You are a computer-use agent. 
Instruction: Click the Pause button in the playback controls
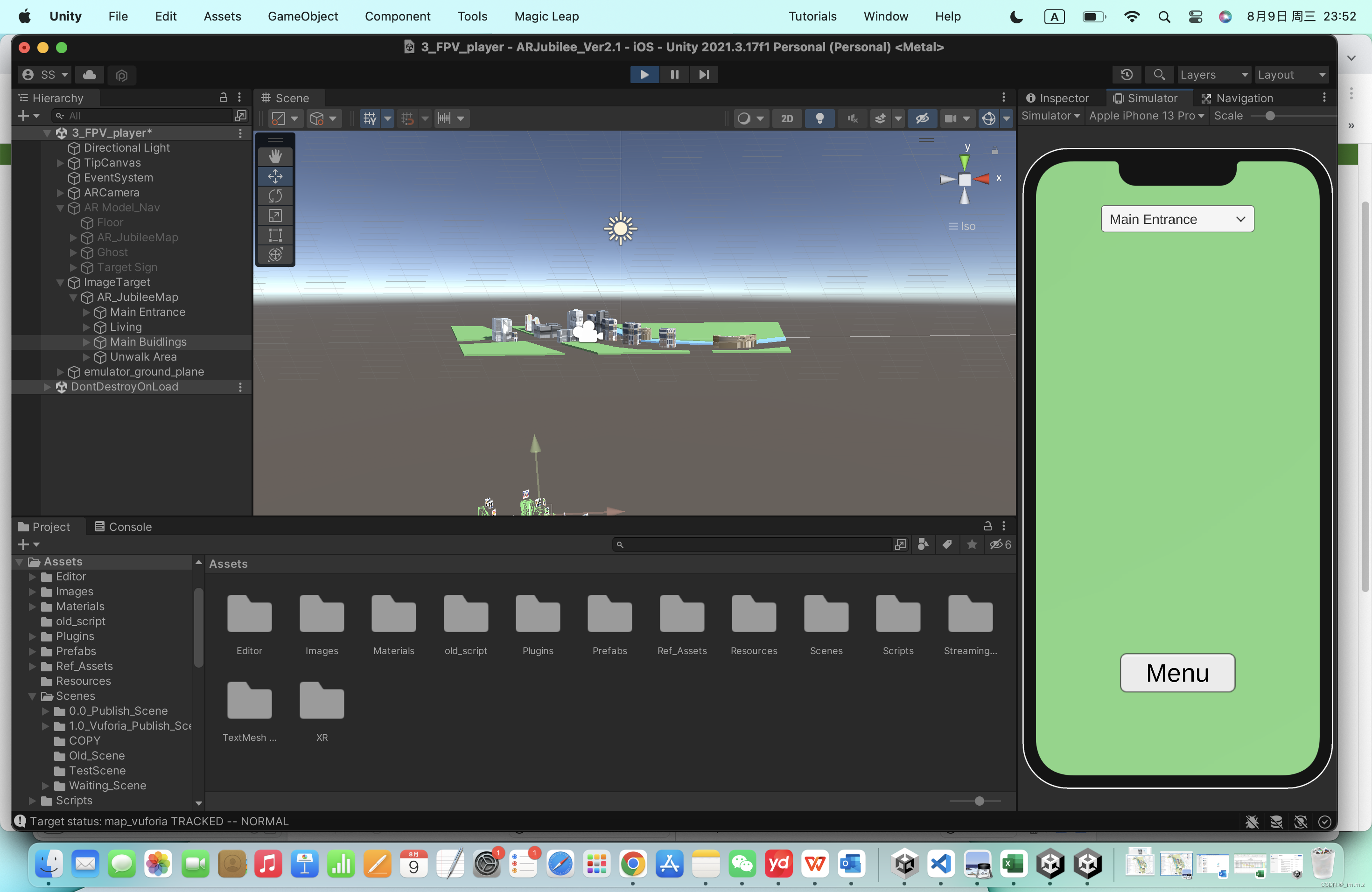point(674,74)
